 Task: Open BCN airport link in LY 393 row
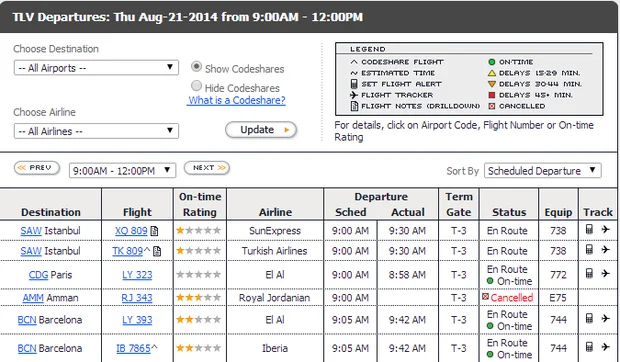[x=27, y=320]
